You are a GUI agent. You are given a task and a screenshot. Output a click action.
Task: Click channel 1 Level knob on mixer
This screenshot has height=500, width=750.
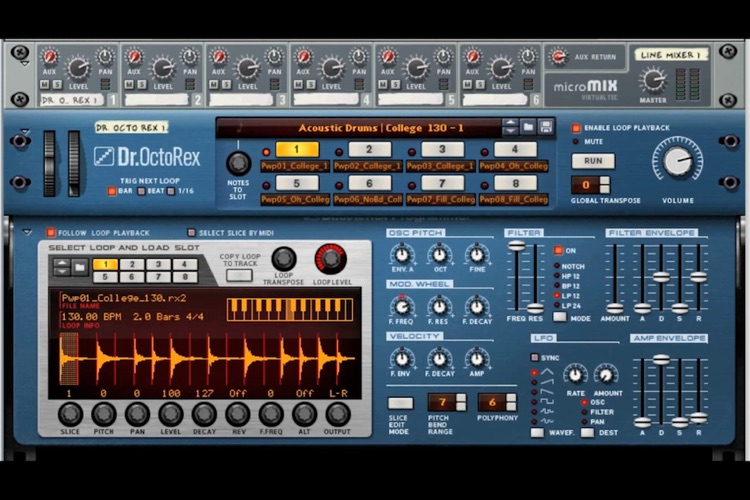point(78,68)
